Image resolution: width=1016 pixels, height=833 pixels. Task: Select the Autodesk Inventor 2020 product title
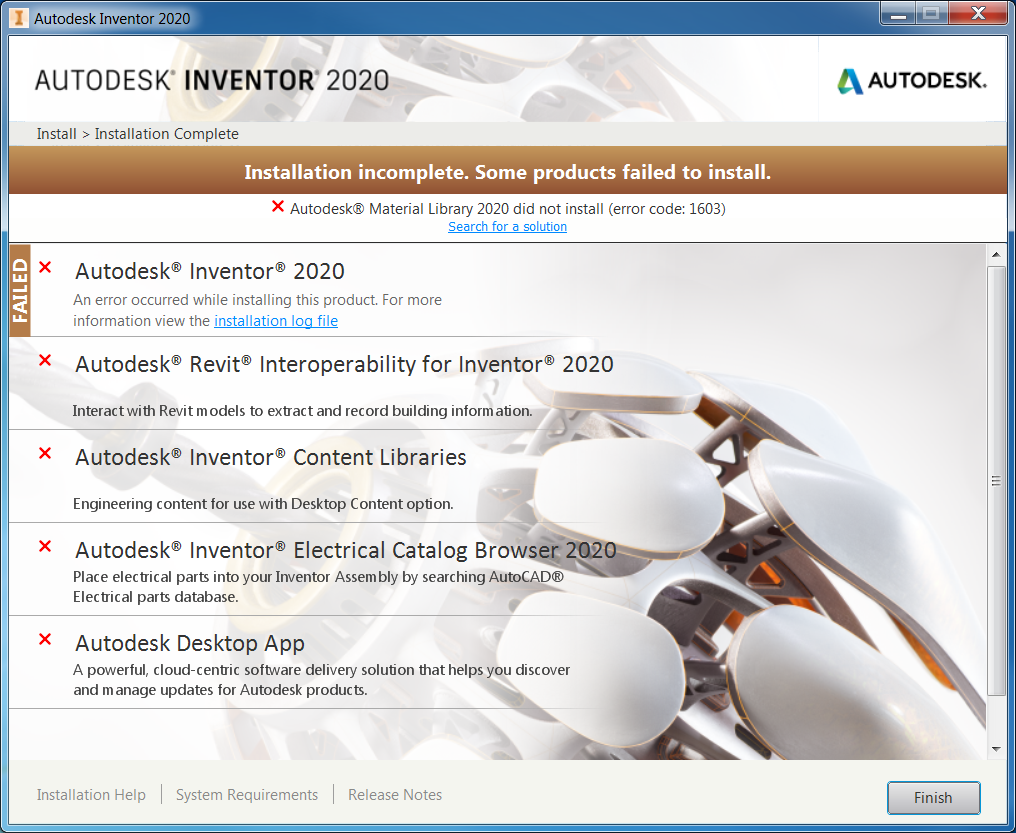210,271
